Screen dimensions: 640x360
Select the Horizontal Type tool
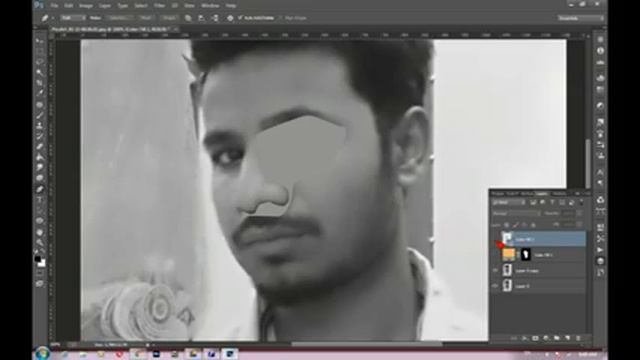tap(40, 200)
